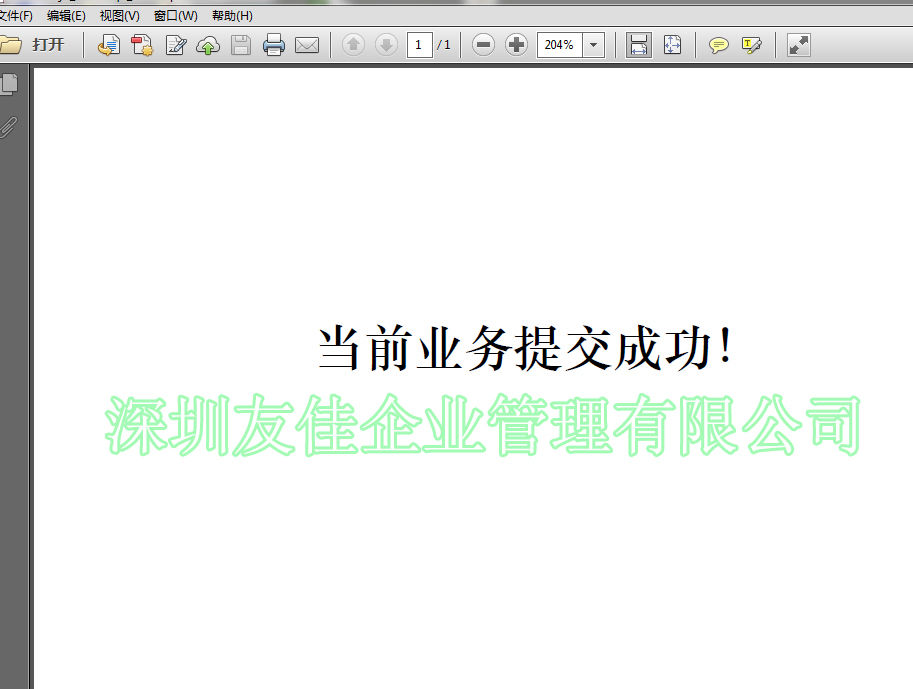This screenshot has height=689, width=913.
Task: Toggle zoom out with the minus button
Action: [x=483, y=44]
